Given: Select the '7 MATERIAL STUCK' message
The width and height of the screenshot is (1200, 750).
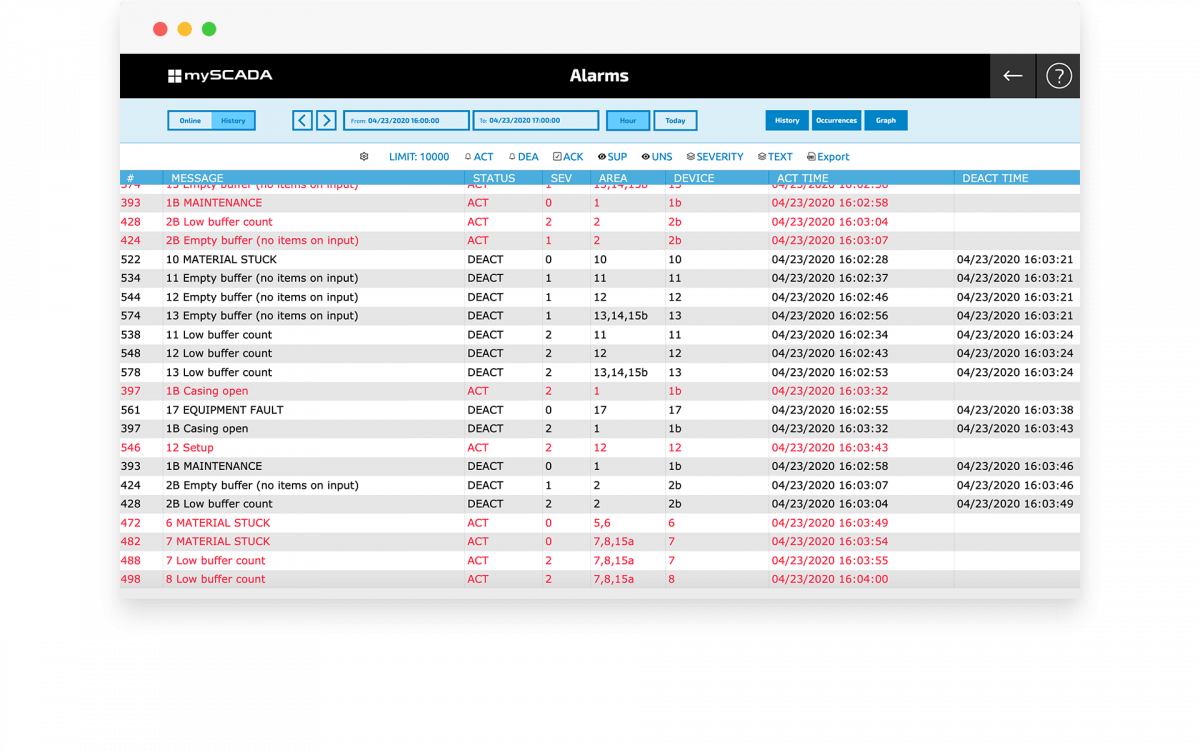Looking at the screenshot, I should [x=218, y=542].
